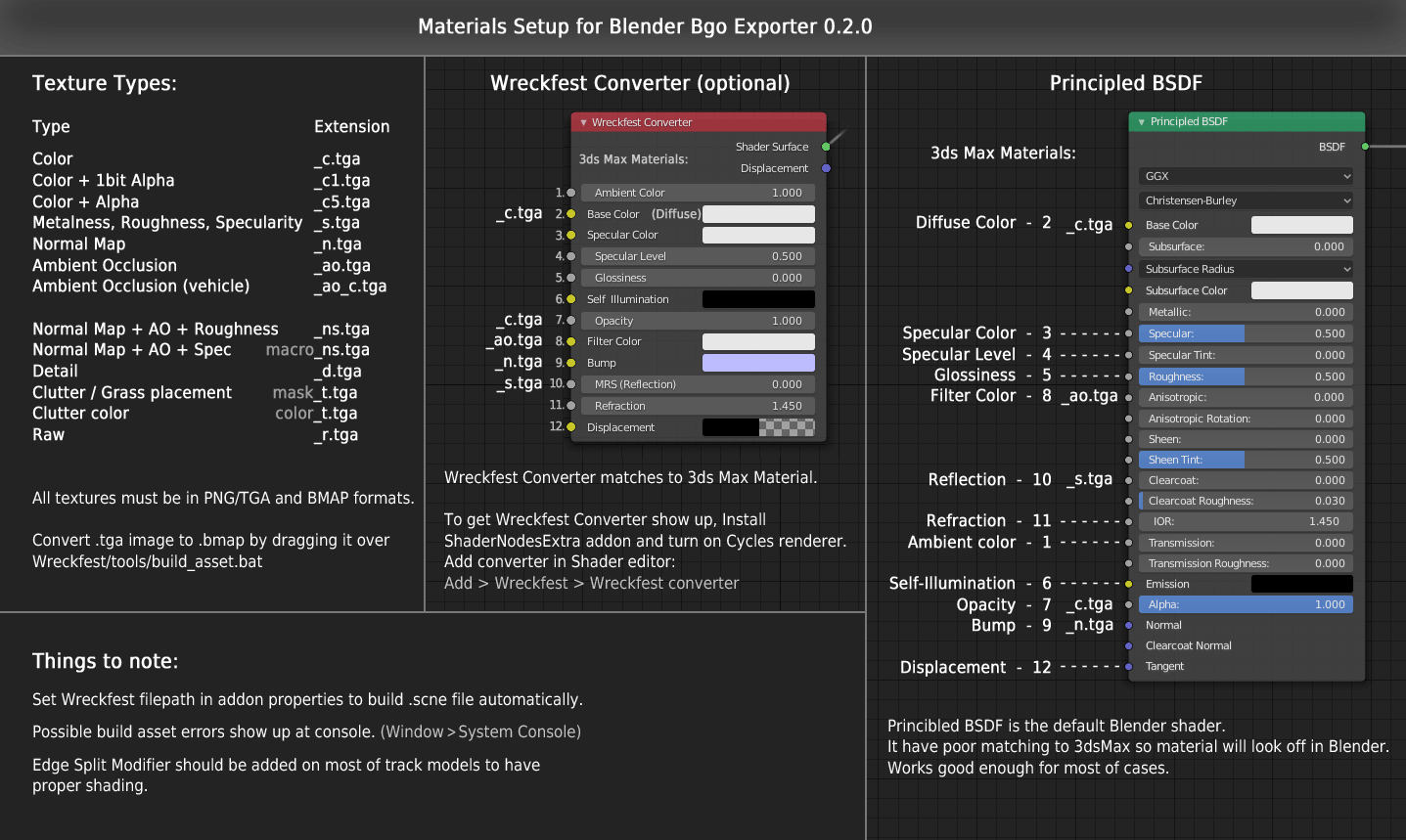Open the Christensen-Burley subsurface method dropdown
The width and height of the screenshot is (1406, 840).
pyautogui.click(x=1246, y=200)
